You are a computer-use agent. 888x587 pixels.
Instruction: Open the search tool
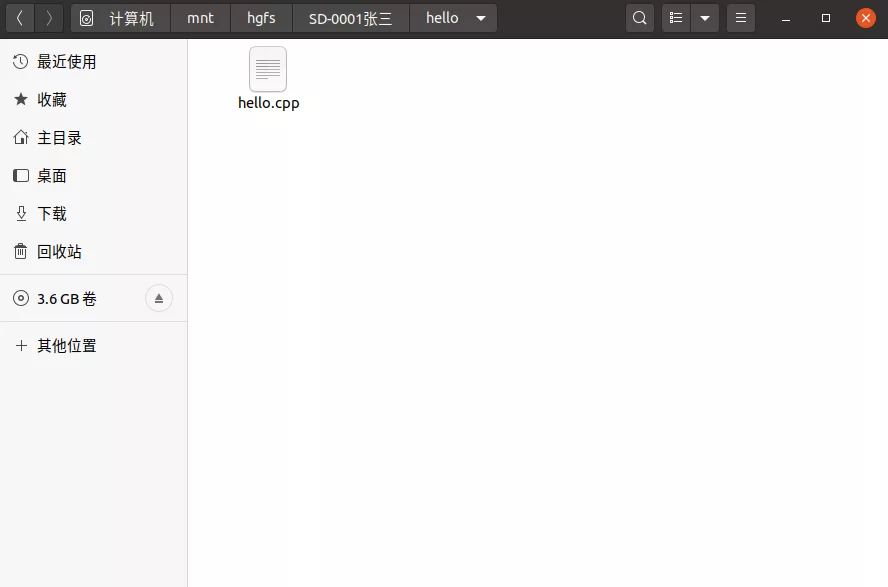[640, 18]
